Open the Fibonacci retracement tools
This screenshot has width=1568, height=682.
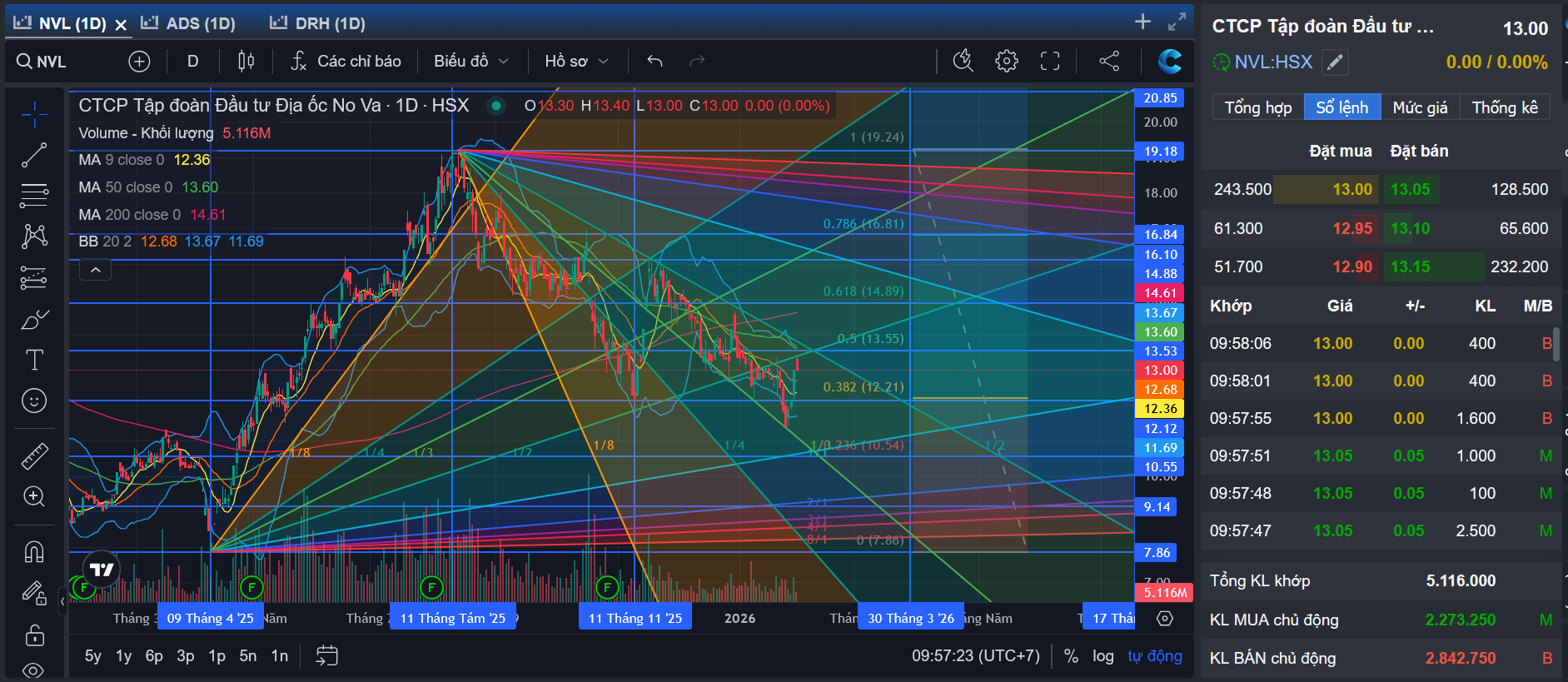[34, 196]
